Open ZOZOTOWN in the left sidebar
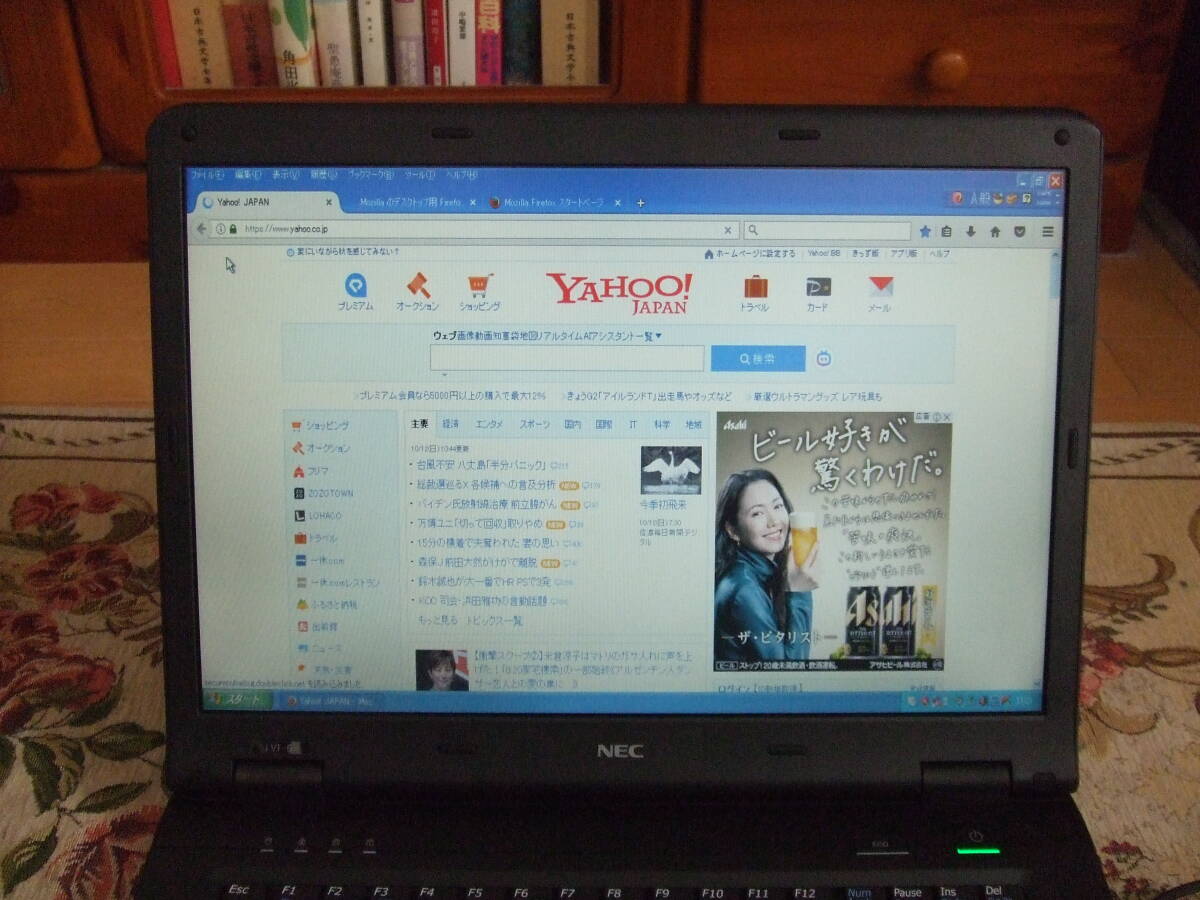 pyautogui.click(x=324, y=493)
